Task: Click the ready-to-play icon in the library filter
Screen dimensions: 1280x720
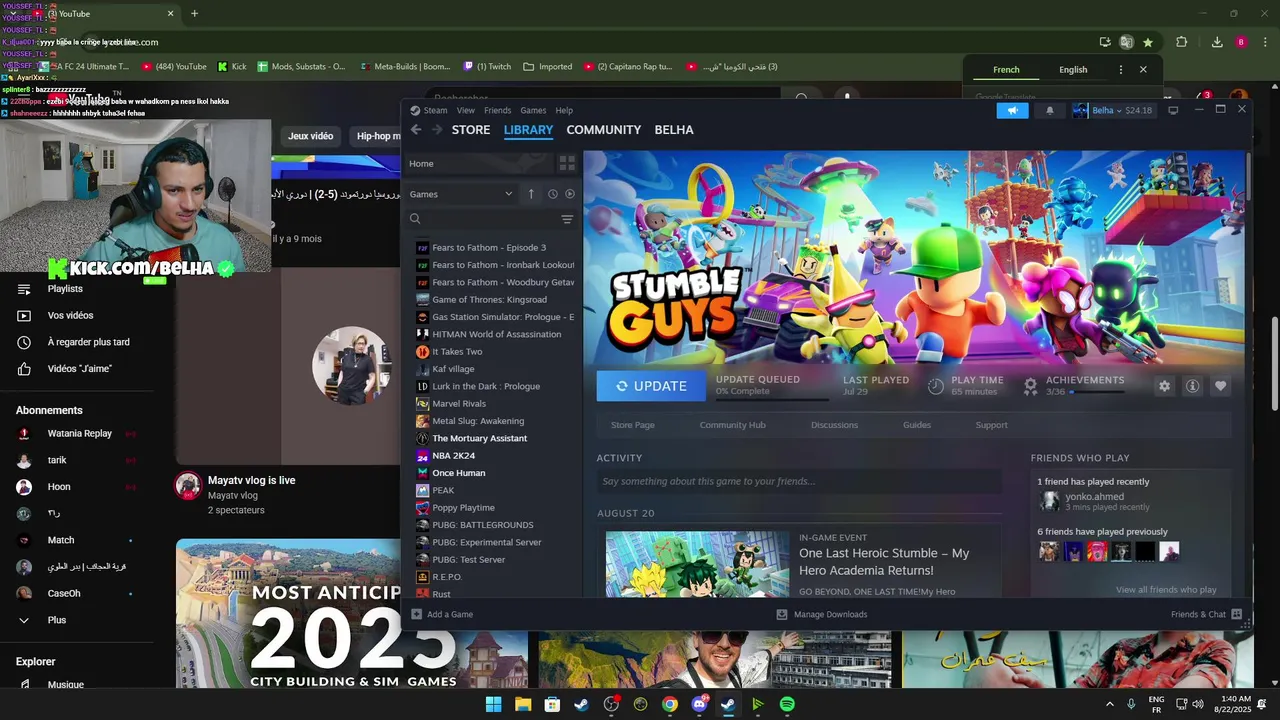Action: 570,194
